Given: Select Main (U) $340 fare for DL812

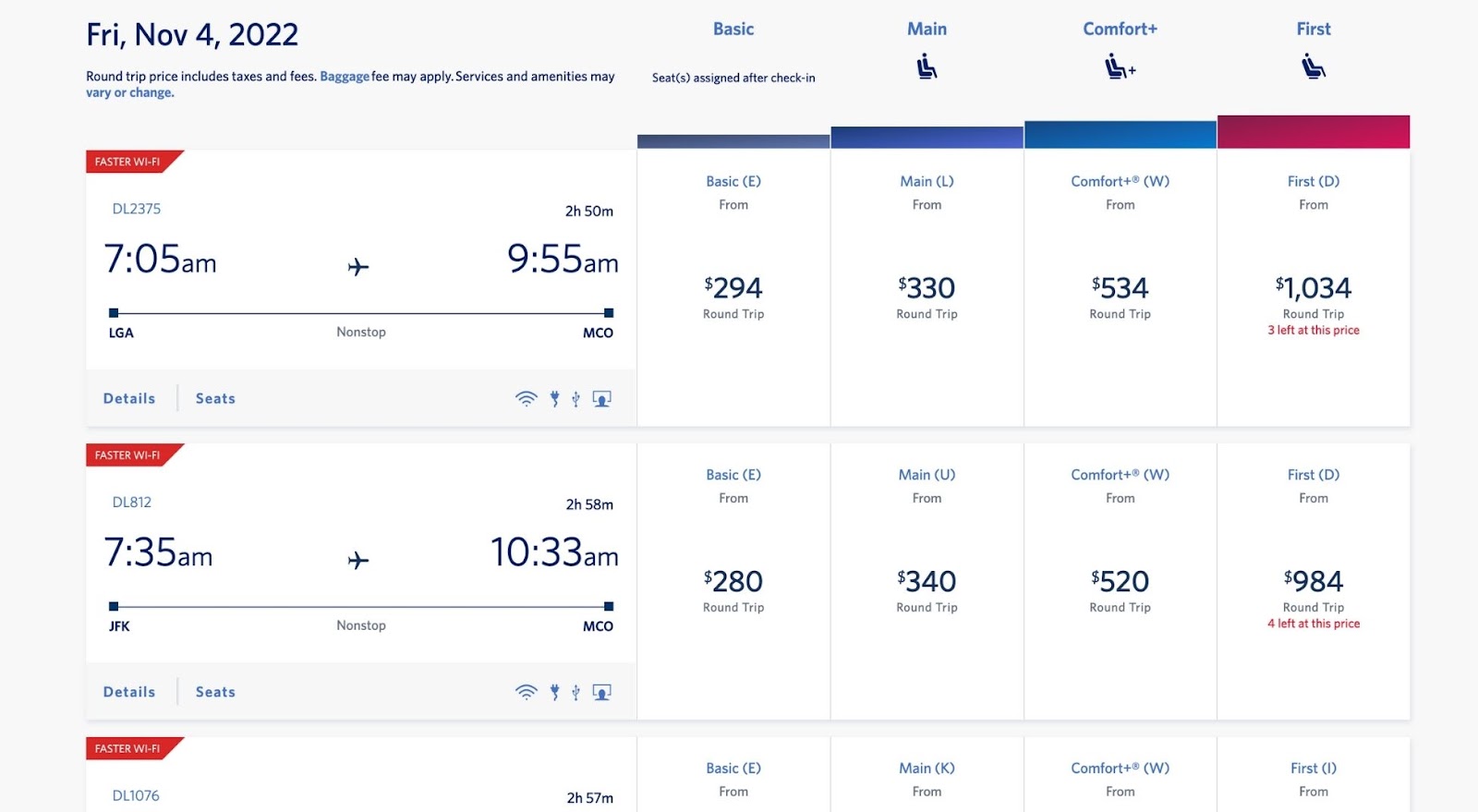Looking at the screenshot, I should (x=927, y=581).
